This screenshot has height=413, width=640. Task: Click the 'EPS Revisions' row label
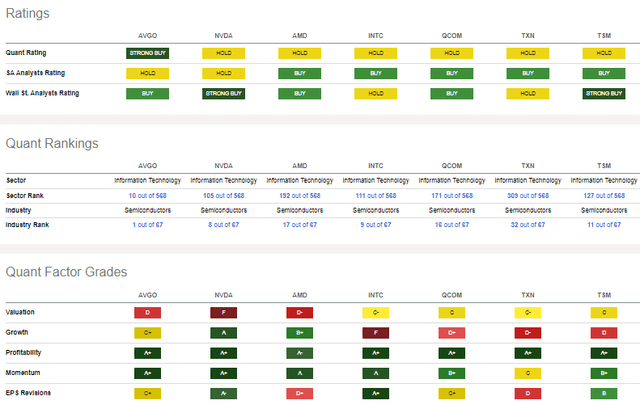coord(28,393)
